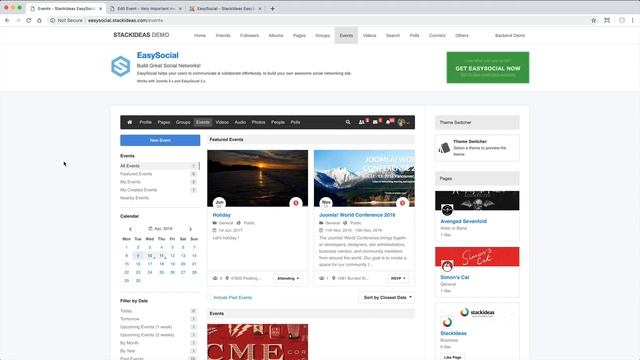Click the Theme Switcher icon
Screen dimensions: 640x360
444,148
